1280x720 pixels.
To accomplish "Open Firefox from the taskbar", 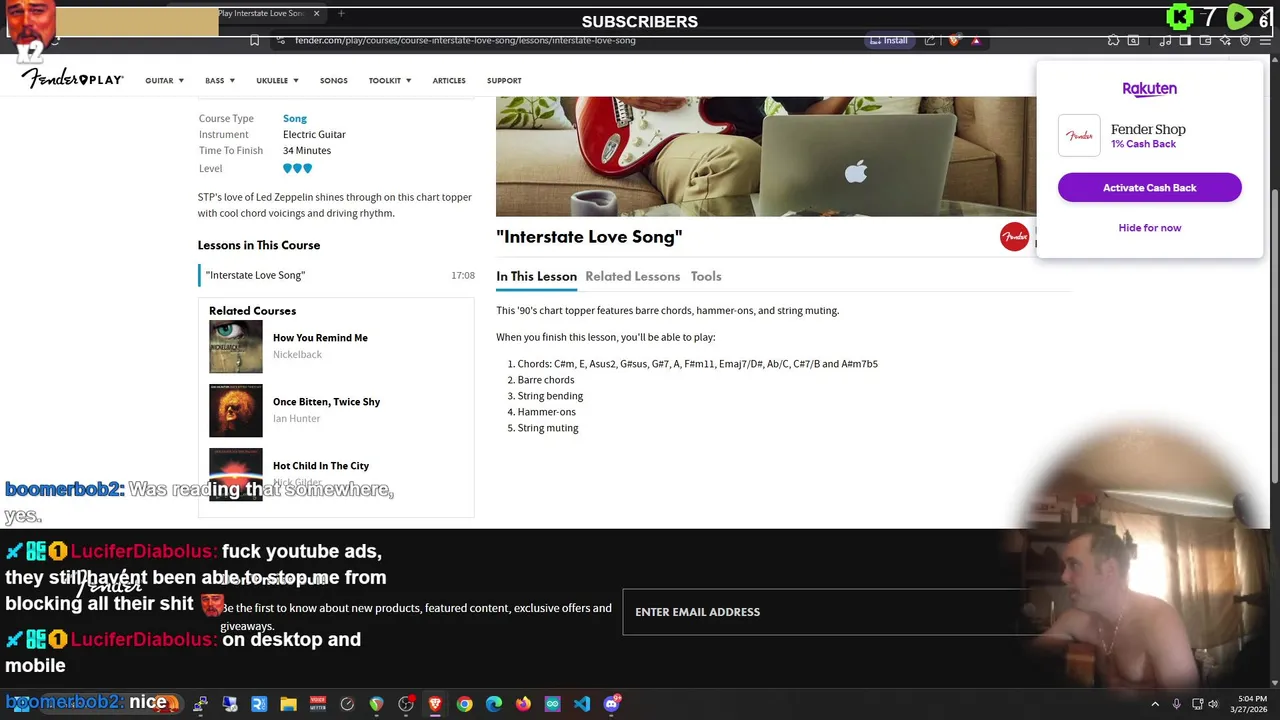I will click(523, 704).
